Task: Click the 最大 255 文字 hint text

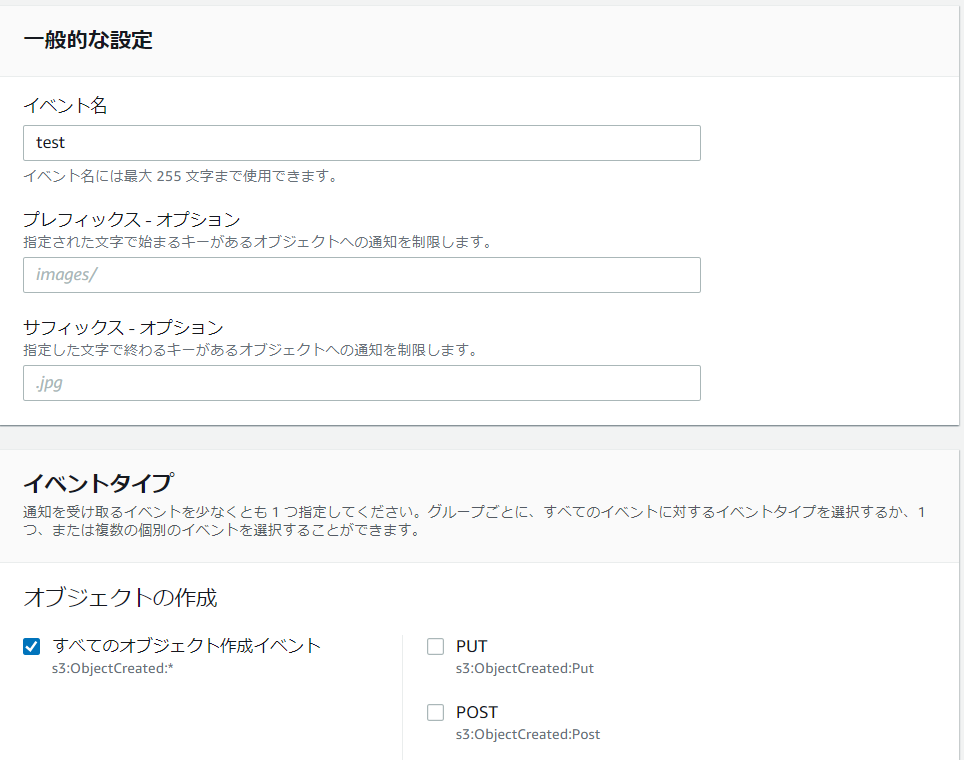Action: pos(181,176)
